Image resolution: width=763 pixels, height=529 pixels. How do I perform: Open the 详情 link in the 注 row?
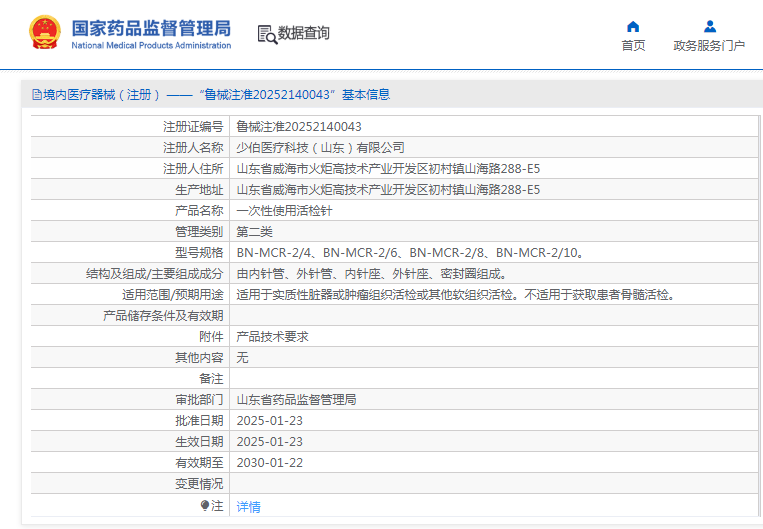click(x=248, y=507)
